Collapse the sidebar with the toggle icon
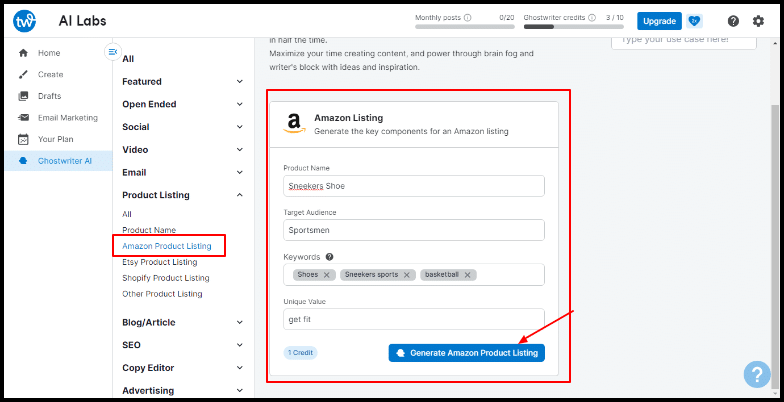The width and height of the screenshot is (784, 402). click(x=112, y=52)
